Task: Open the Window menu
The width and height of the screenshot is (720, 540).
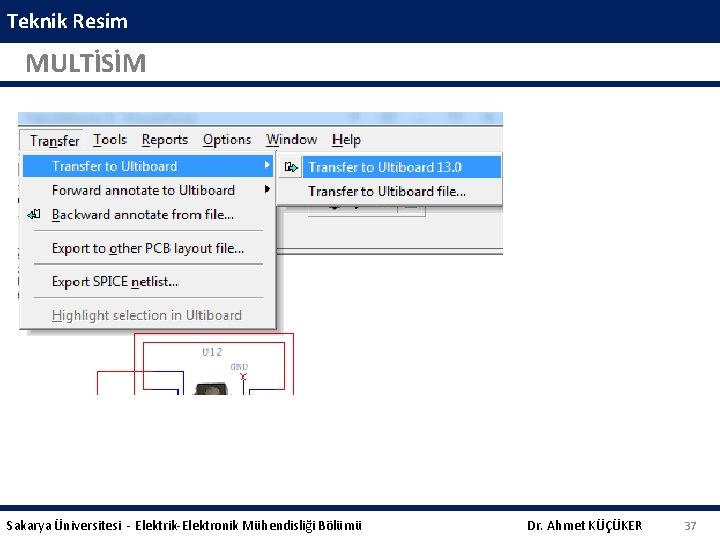Action: (x=291, y=140)
